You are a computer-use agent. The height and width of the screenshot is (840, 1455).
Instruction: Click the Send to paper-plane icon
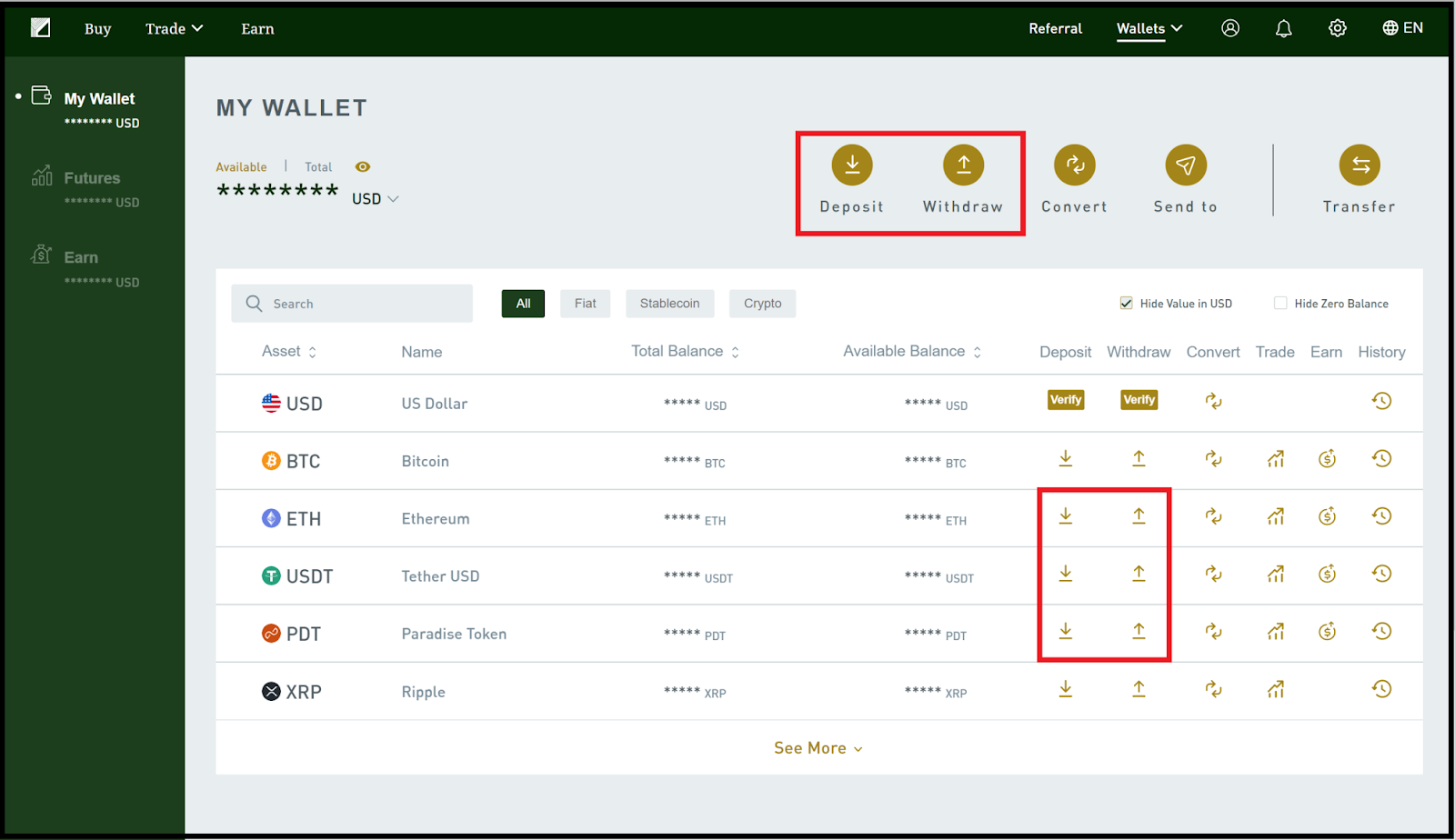coord(1186,165)
